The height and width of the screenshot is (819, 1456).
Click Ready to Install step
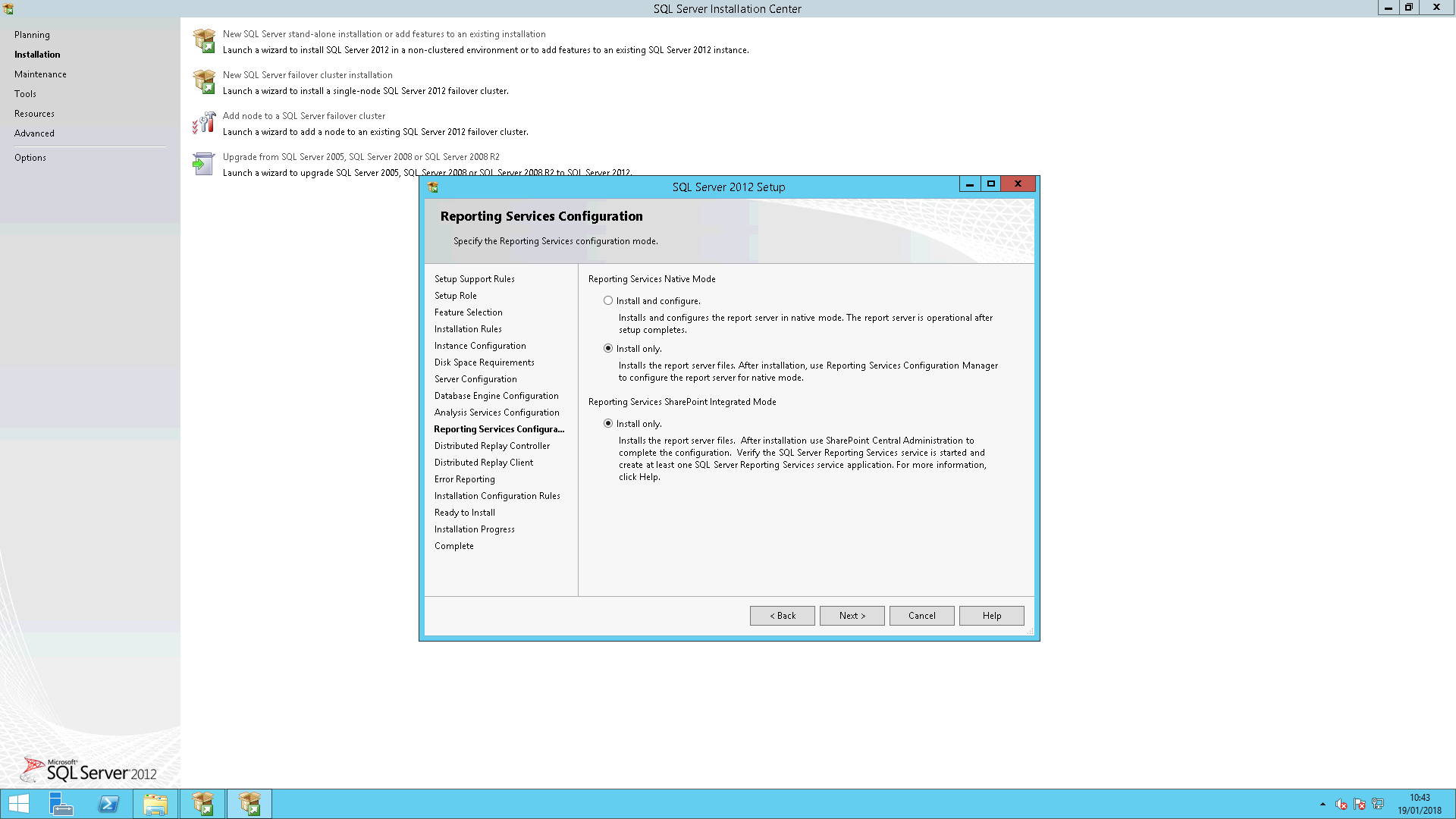(465, 513)
